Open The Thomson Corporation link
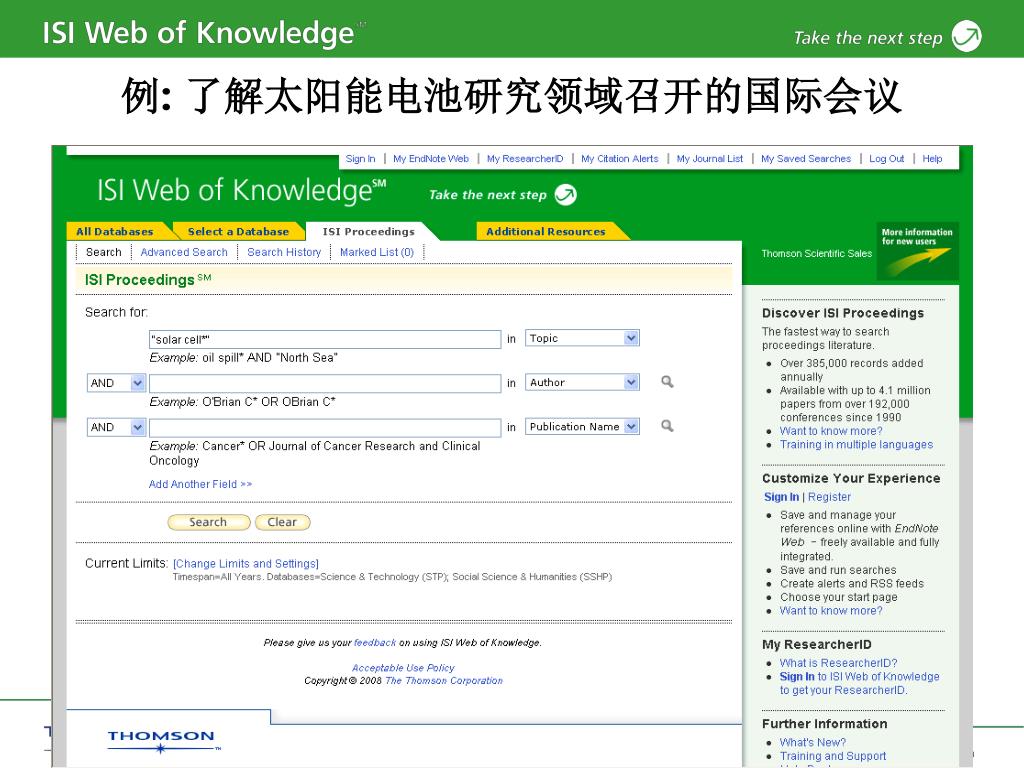Screen dimensions: 1024x768 pyautogui.click(x=444, y=680)
